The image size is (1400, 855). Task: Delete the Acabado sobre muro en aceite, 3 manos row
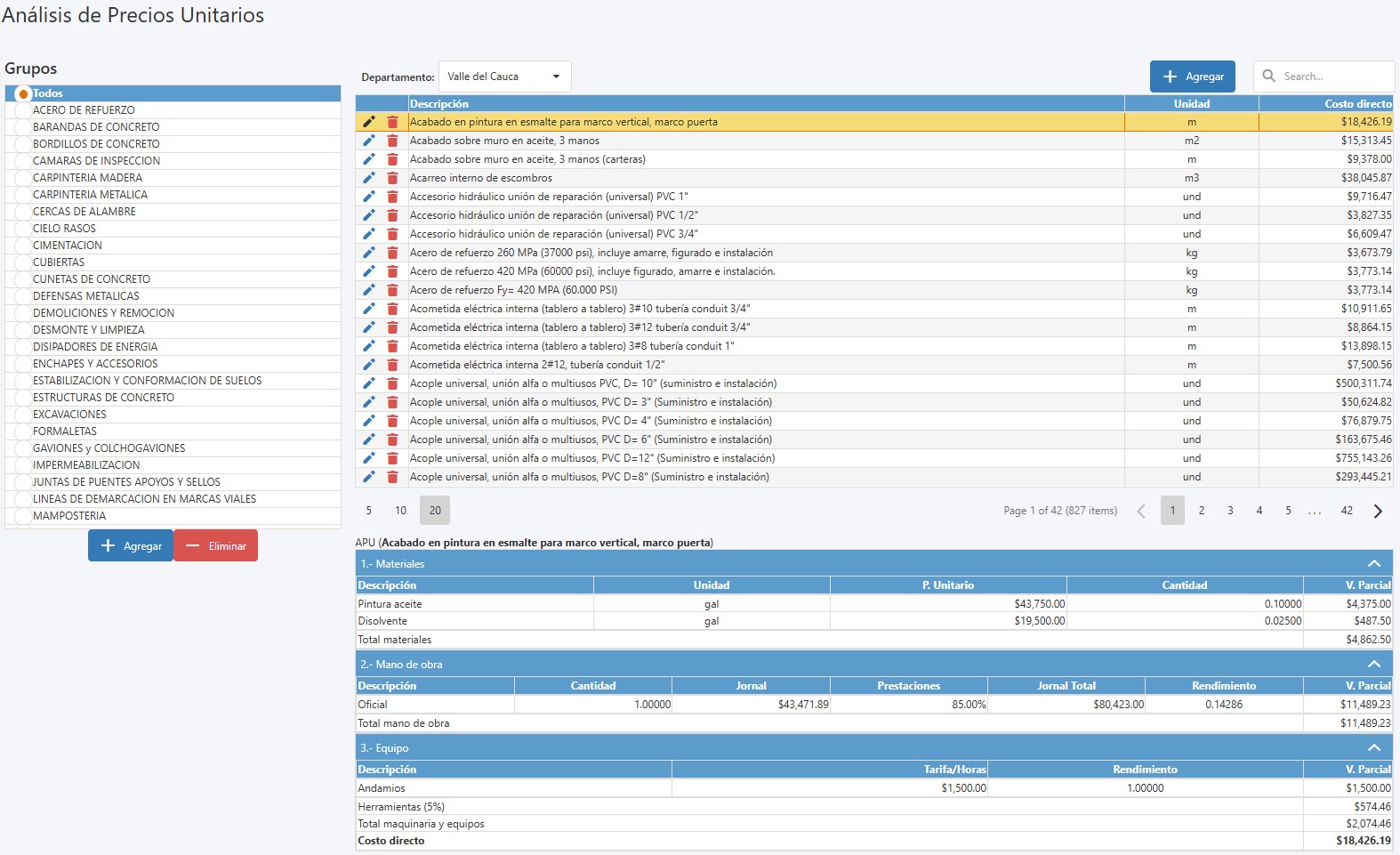(x=392, y=141)
